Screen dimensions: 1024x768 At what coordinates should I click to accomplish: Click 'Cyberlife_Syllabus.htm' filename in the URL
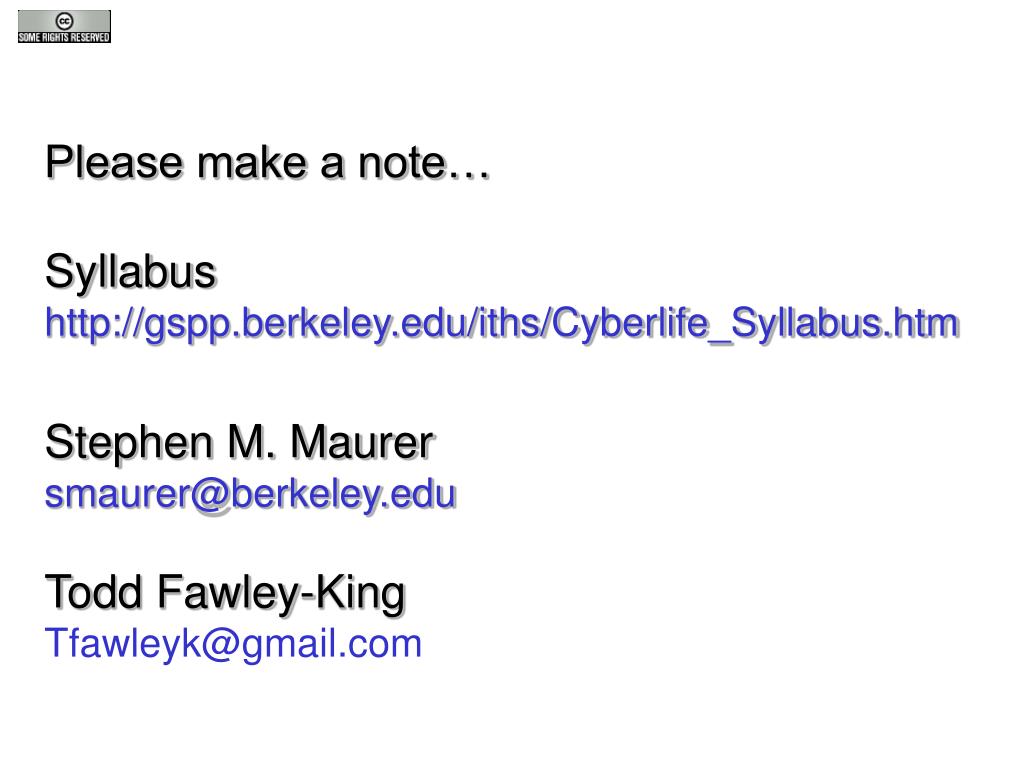(x=755, y=324)
